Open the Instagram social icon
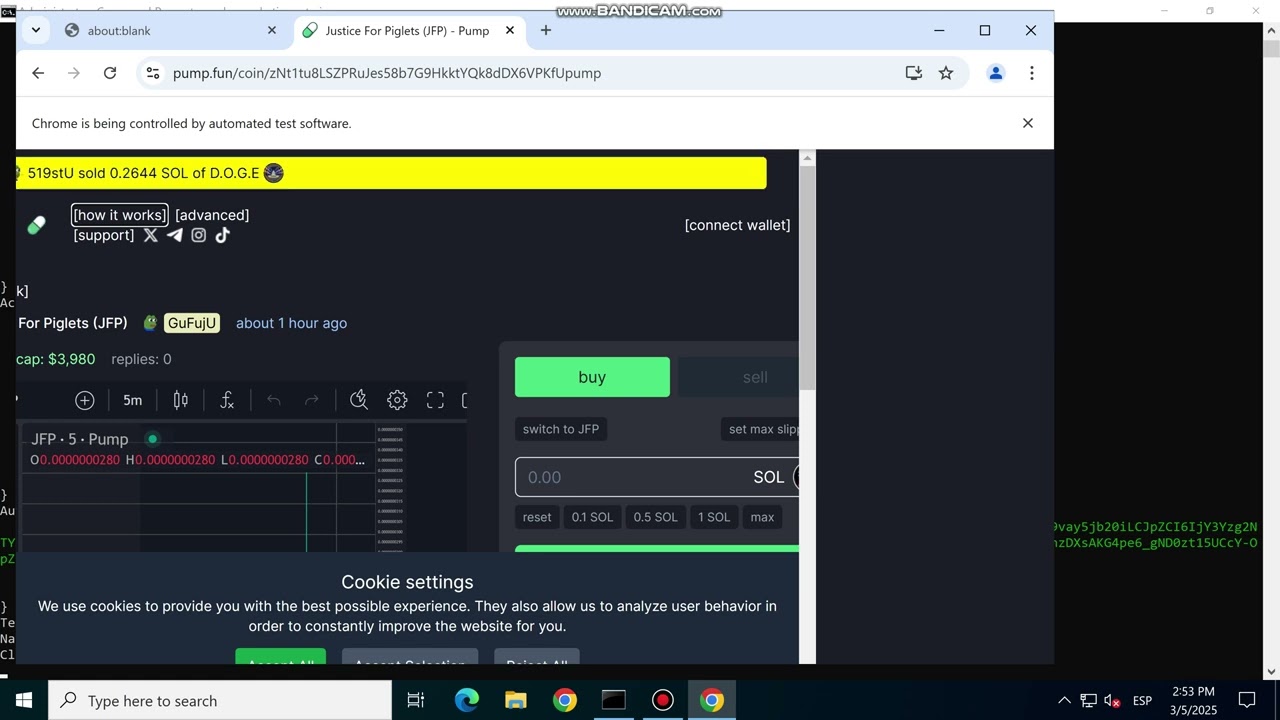 pos(198,235)
